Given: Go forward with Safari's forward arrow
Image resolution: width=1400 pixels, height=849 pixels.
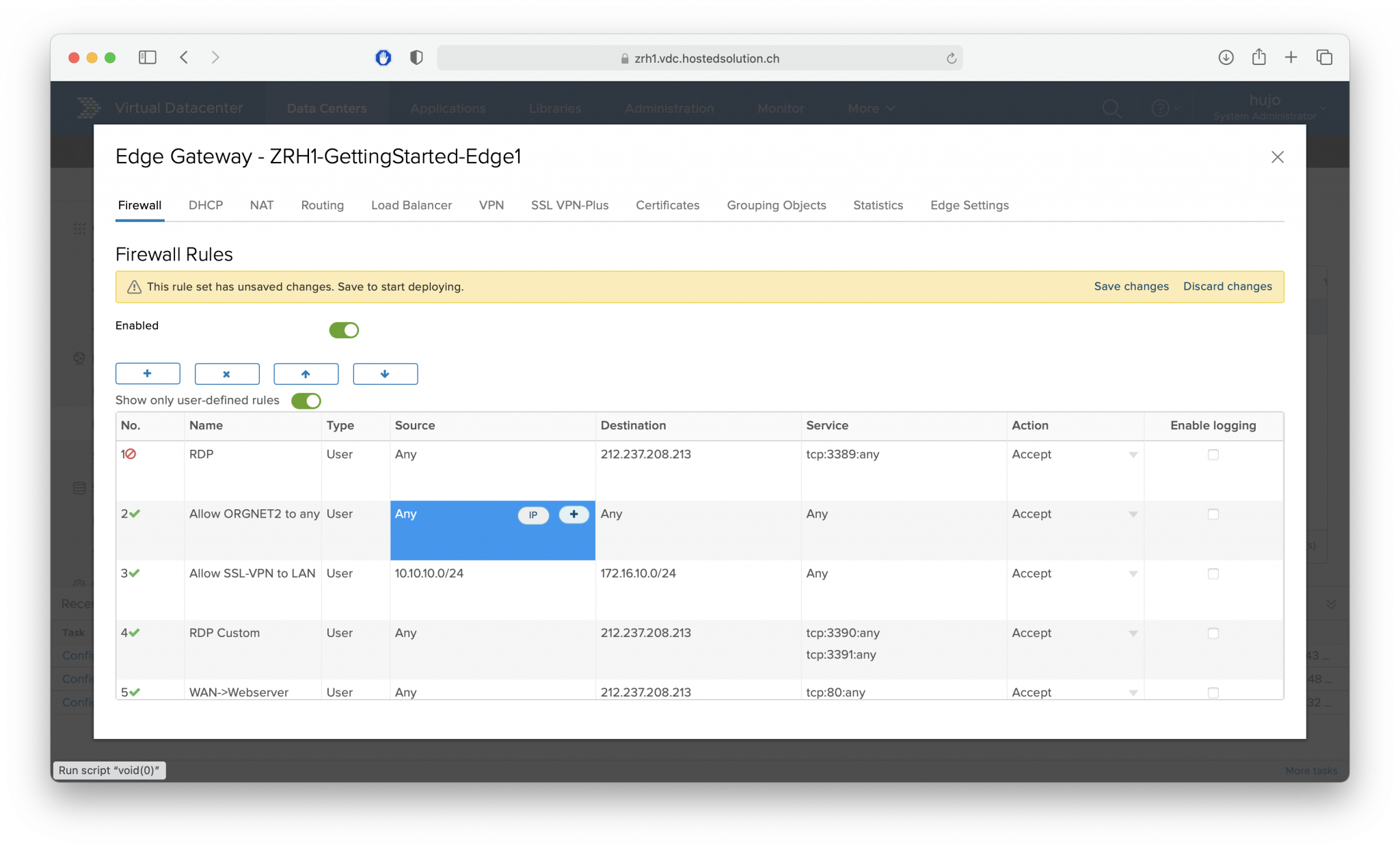Looking at the screenshot, I should pos(215,57).
